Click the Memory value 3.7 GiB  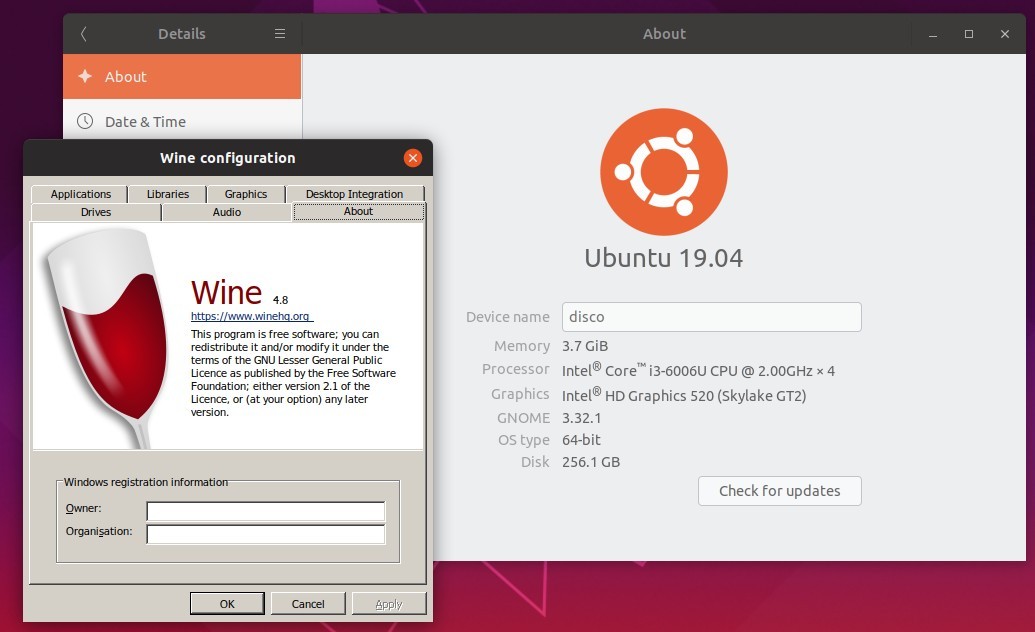coord(585,346)
